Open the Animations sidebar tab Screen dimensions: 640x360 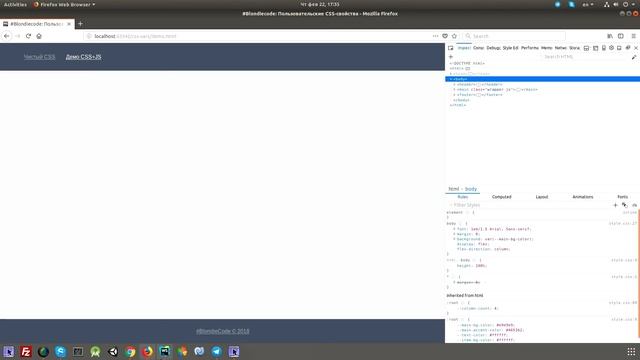tap(582, 197)
